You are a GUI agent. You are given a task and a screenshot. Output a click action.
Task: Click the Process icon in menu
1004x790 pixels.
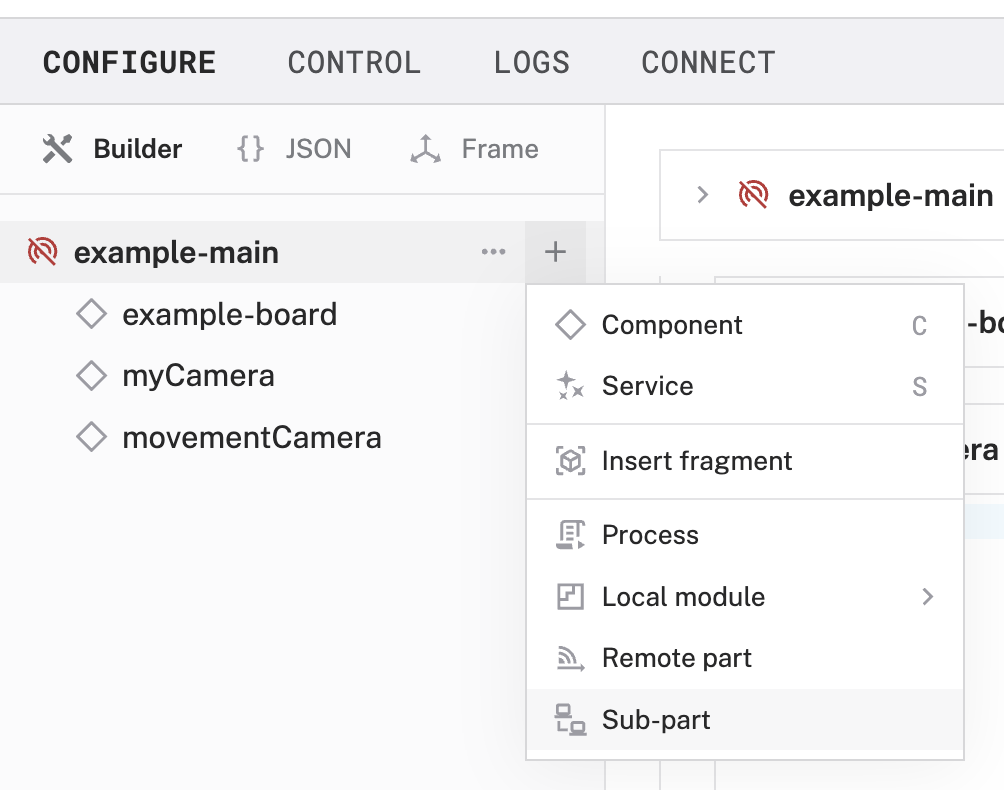coord(571,535)
